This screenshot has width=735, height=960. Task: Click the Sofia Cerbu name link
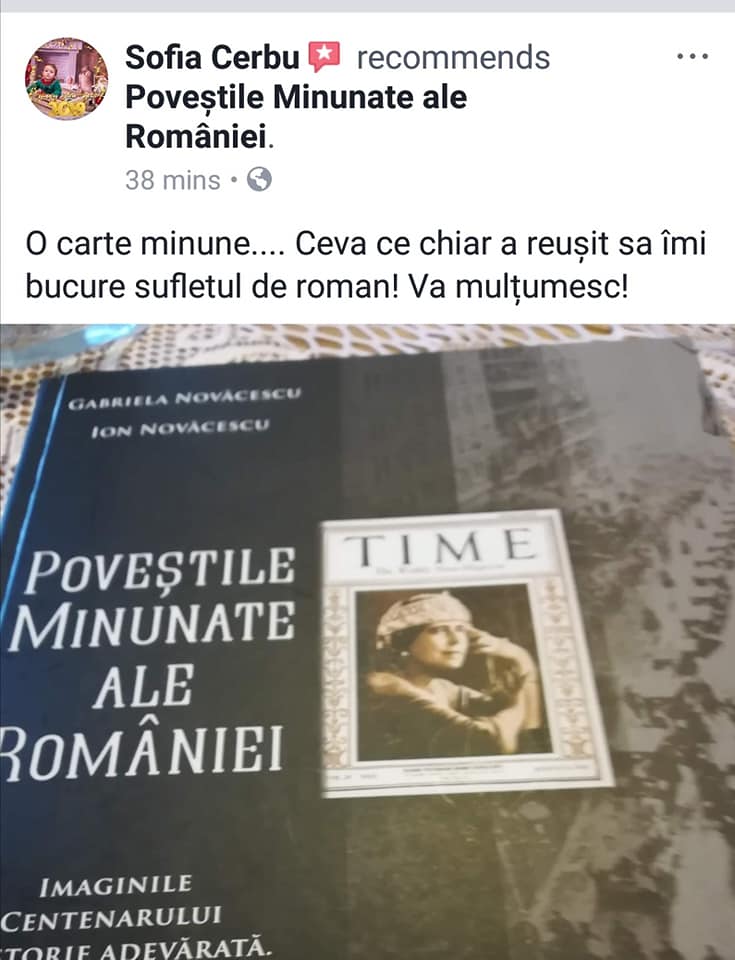click(213, 58)
